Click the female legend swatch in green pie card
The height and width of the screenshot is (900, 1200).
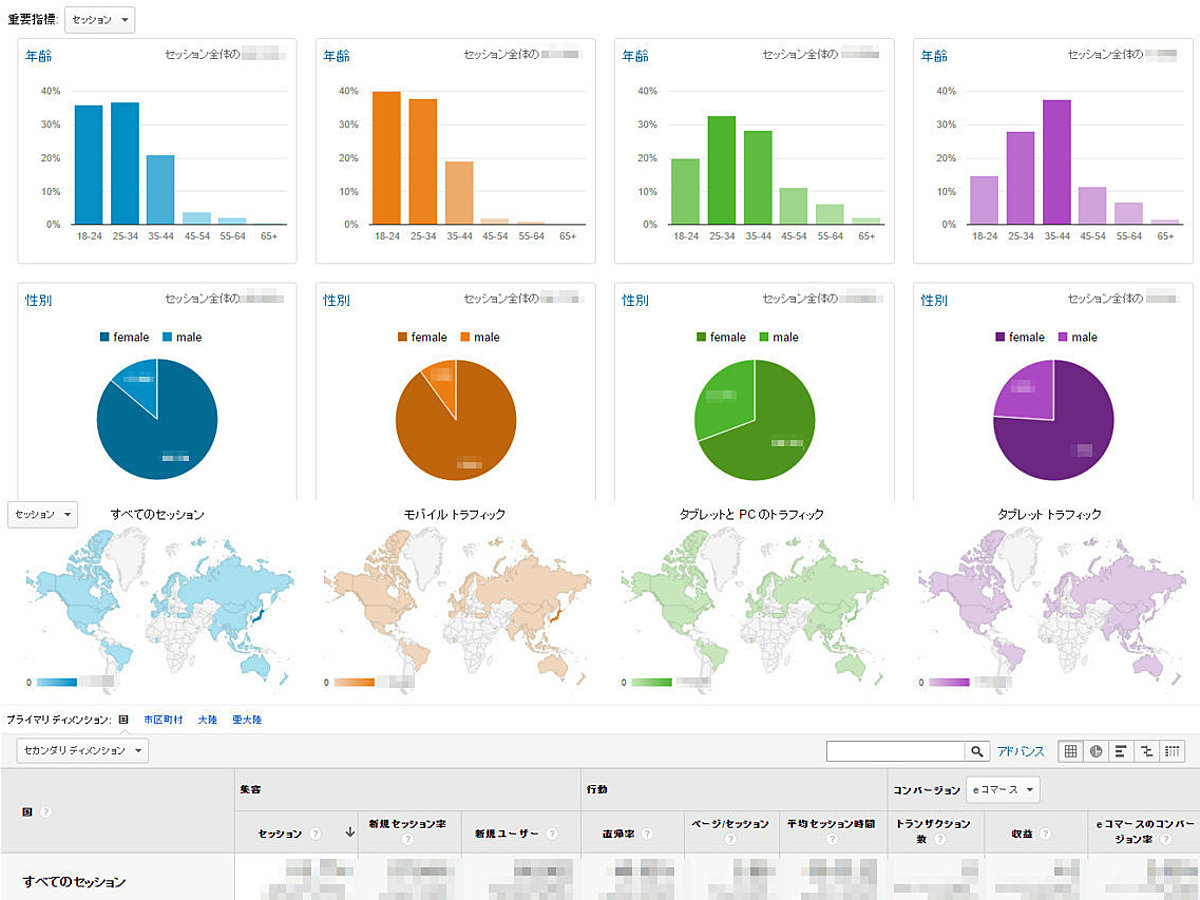click(x=701, y=337)
